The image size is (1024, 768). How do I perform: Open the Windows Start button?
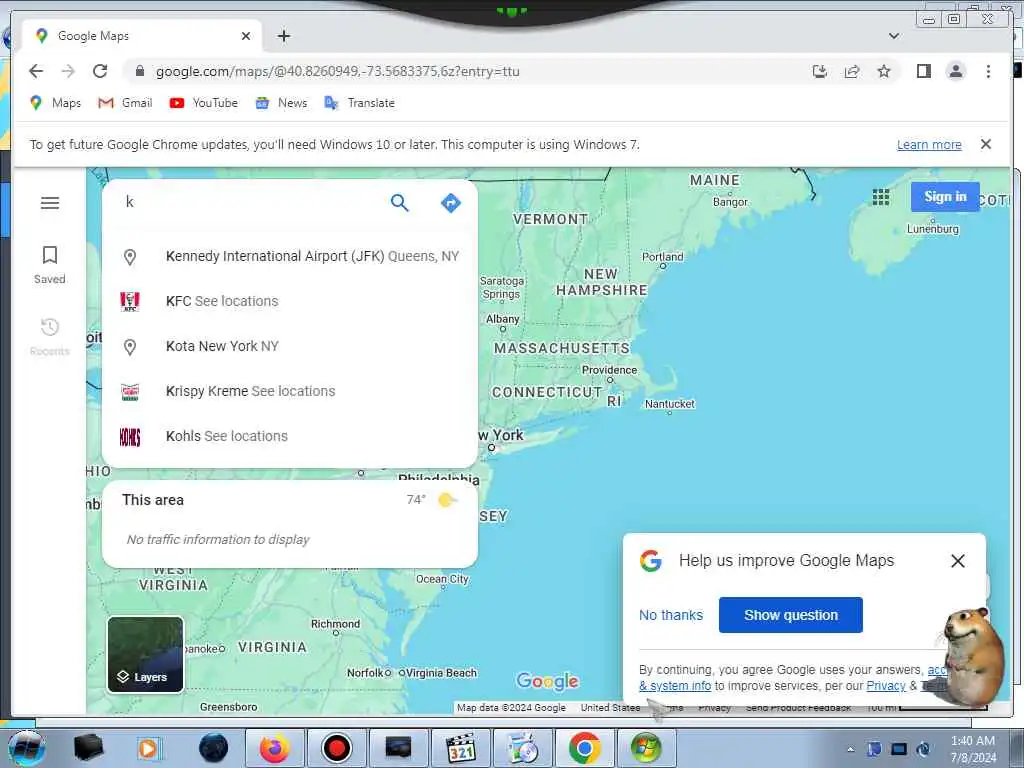coord(26,748)
